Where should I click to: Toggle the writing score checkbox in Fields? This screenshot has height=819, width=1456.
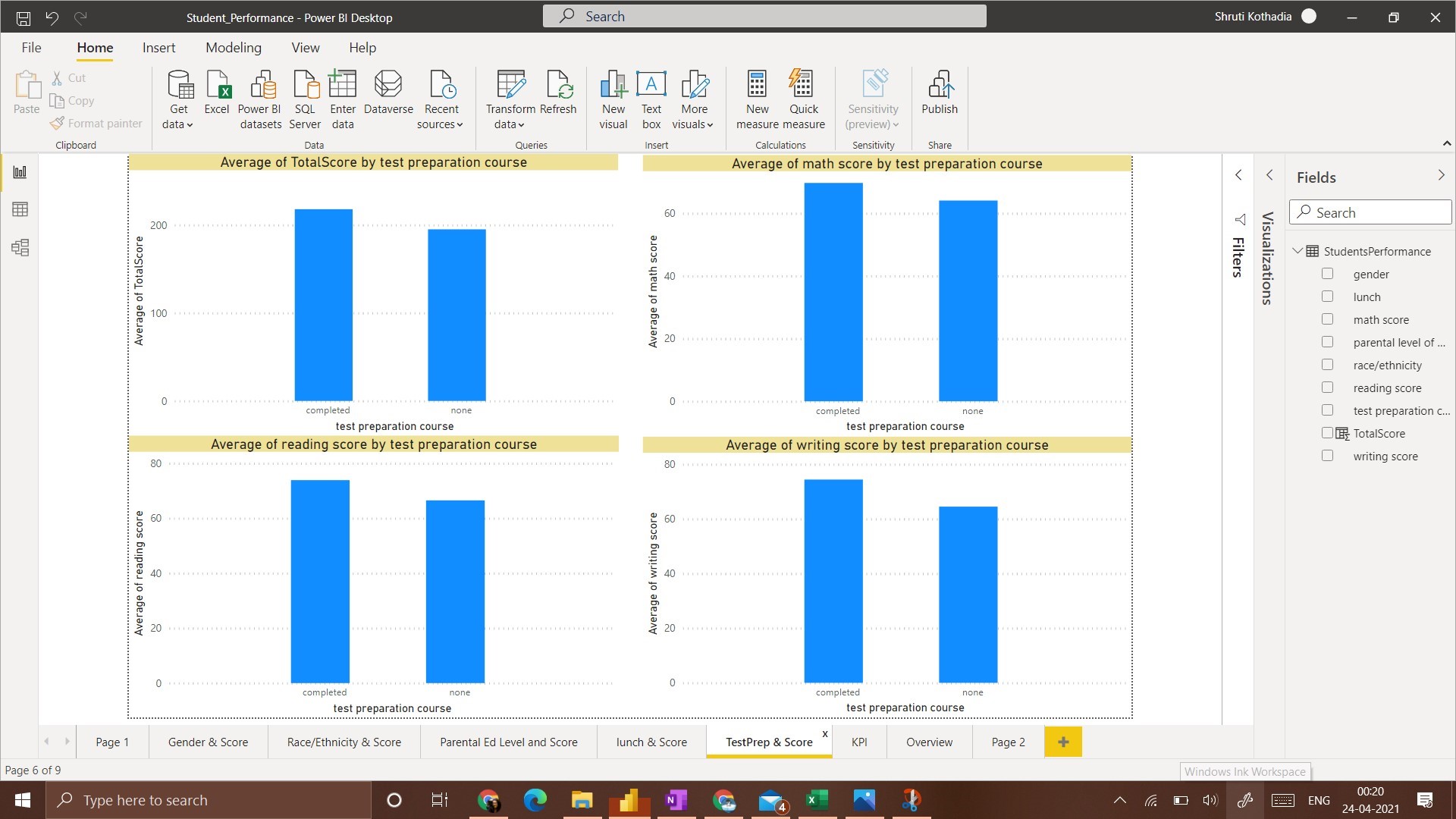coord(1326,456)
